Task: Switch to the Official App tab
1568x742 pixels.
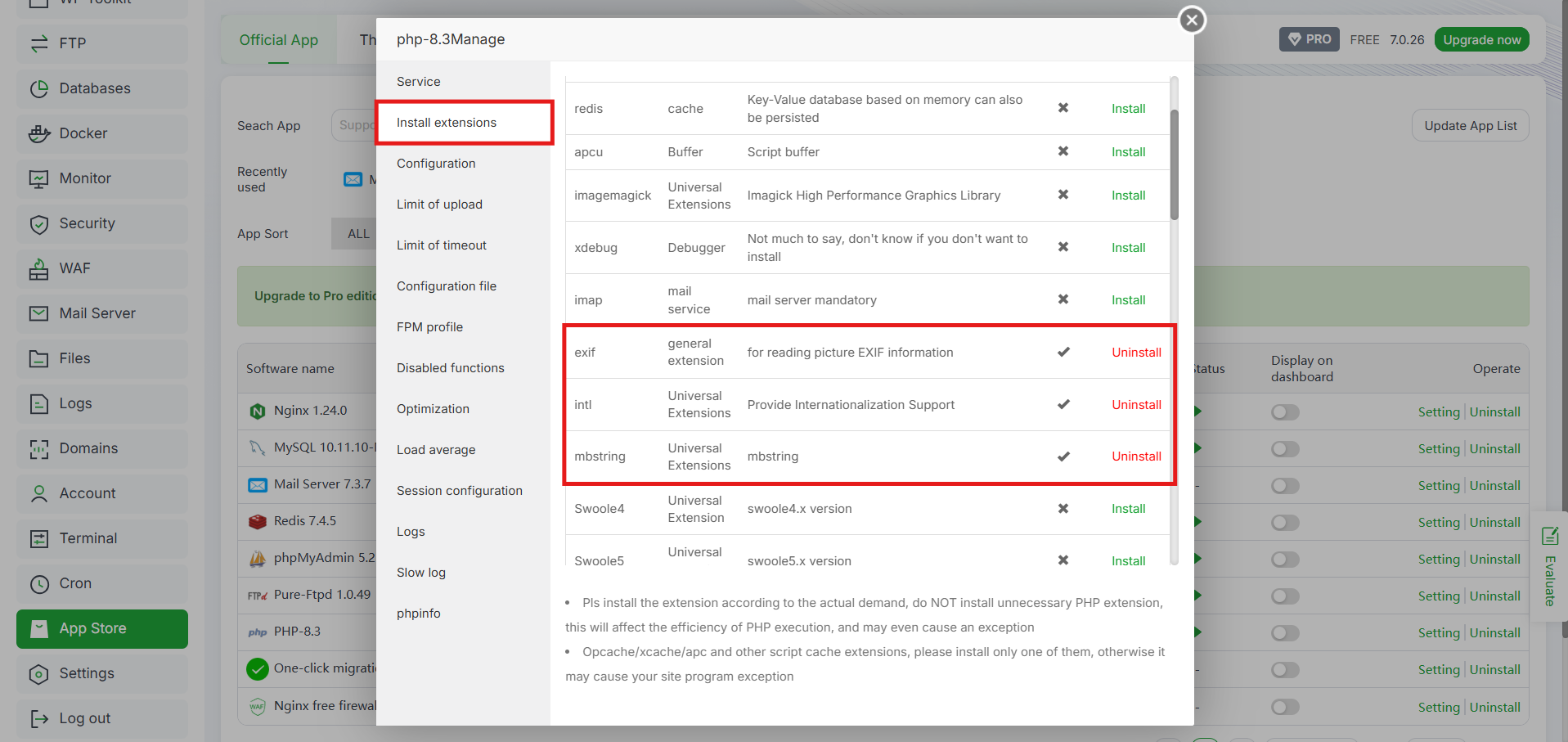Action: pyautogui.click(x=278, y=40)
